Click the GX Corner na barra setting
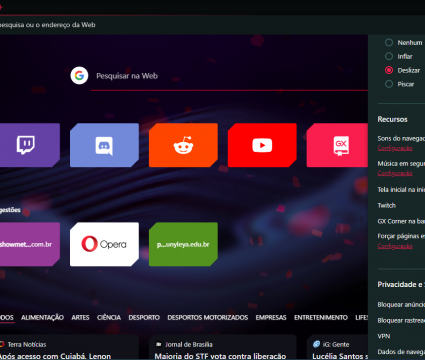 coord(401,221)
